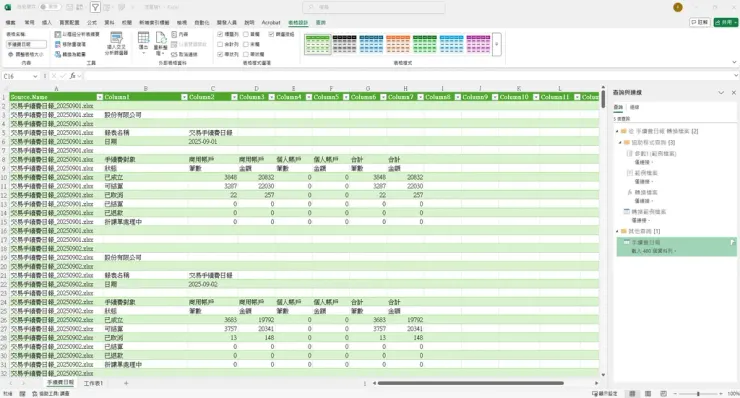The width and height of the screenshot is (740, 398).
Task: Open the Column10 filter dropdown
Action: pyautogui.click(x=536, y=97)
